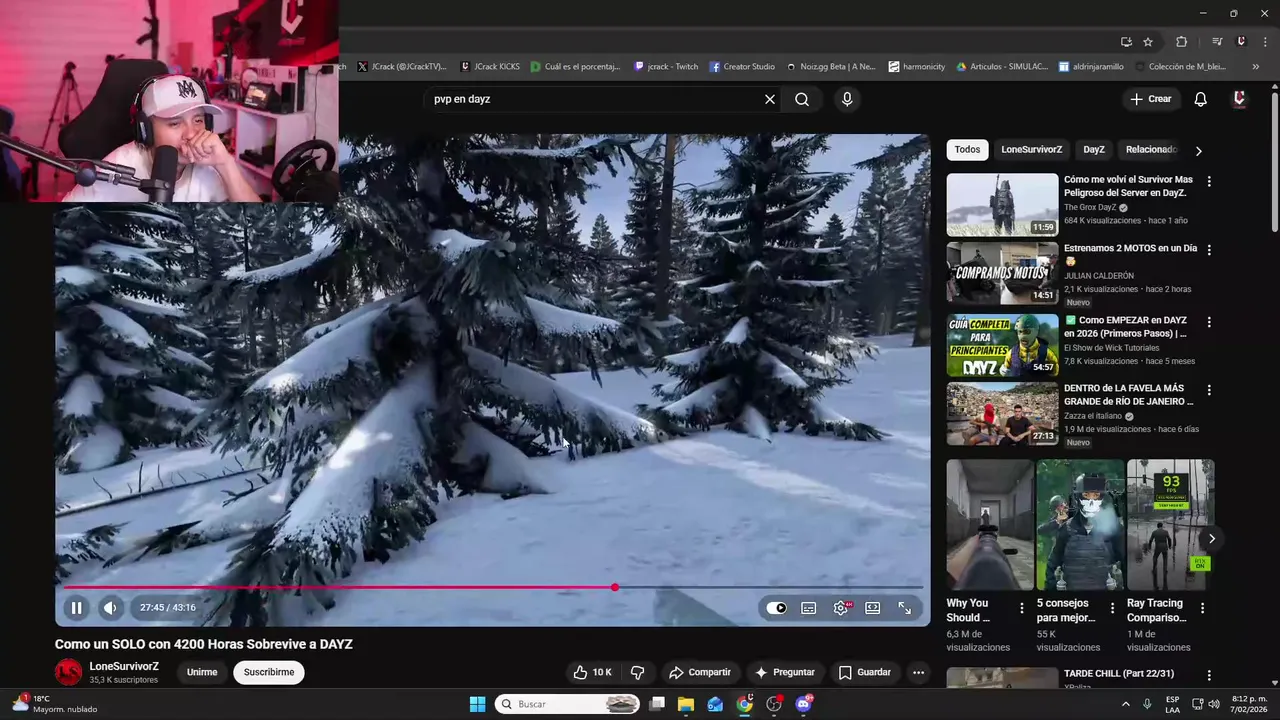Click the Compartir button
The image size is (1280, 720).
(x=700, y=673)
